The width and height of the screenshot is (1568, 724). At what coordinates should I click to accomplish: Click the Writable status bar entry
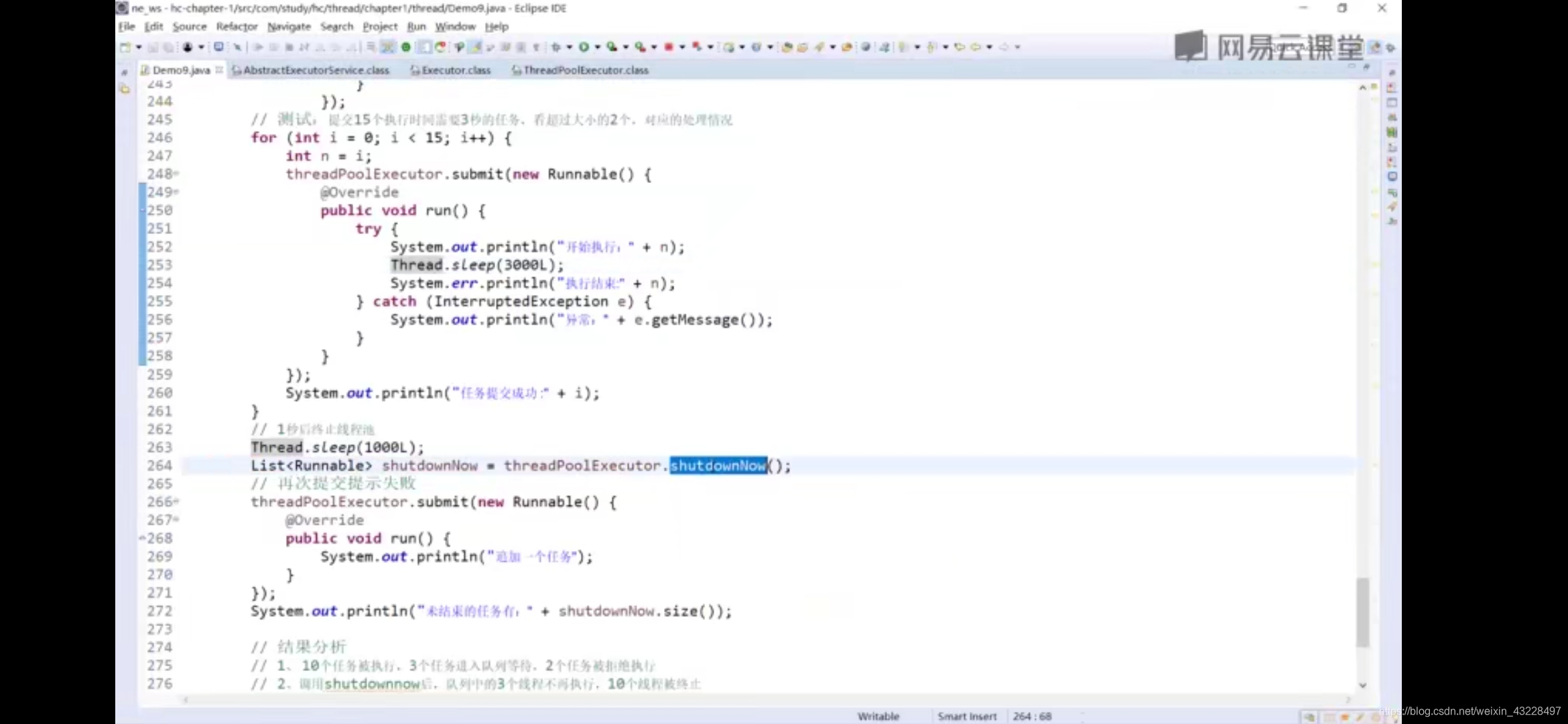[878, 716]
